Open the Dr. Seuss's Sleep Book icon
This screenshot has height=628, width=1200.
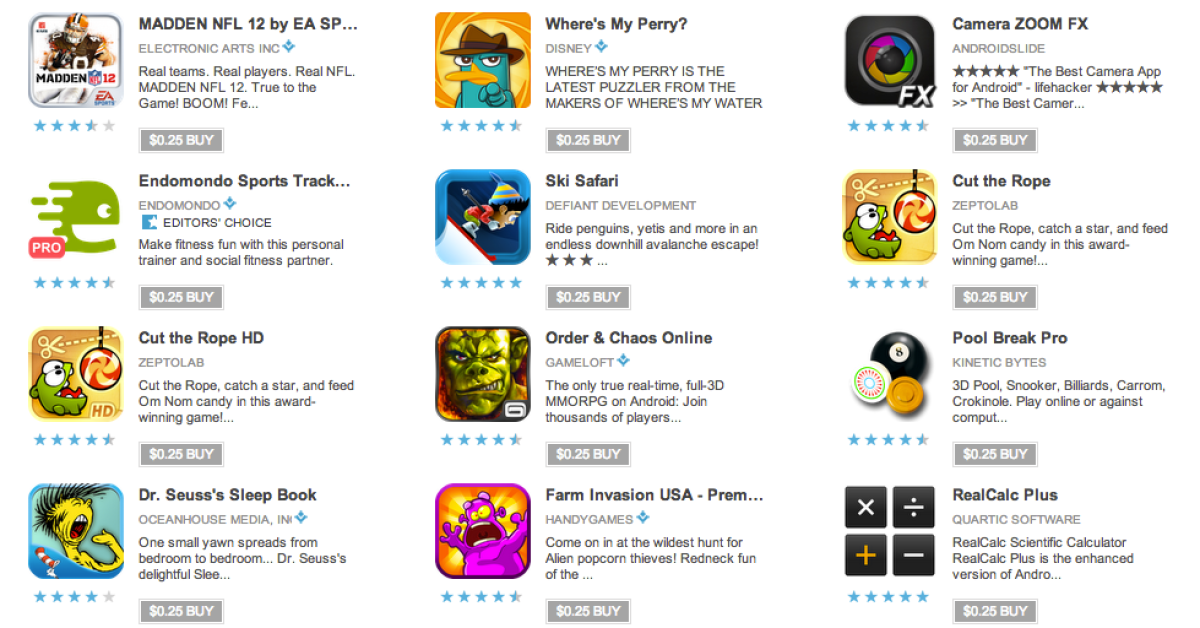tap(76, 531)
